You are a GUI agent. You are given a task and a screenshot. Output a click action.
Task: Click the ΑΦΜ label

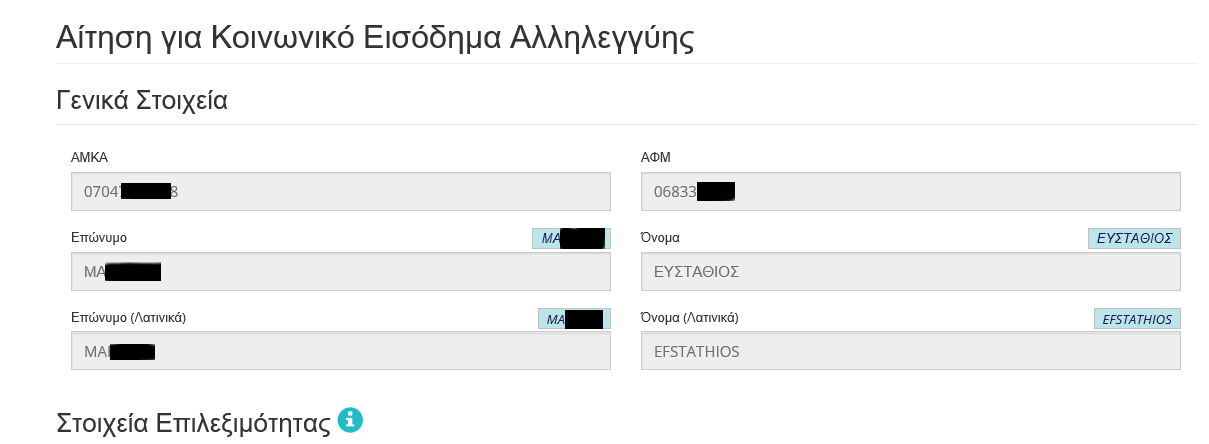point(655,158)
